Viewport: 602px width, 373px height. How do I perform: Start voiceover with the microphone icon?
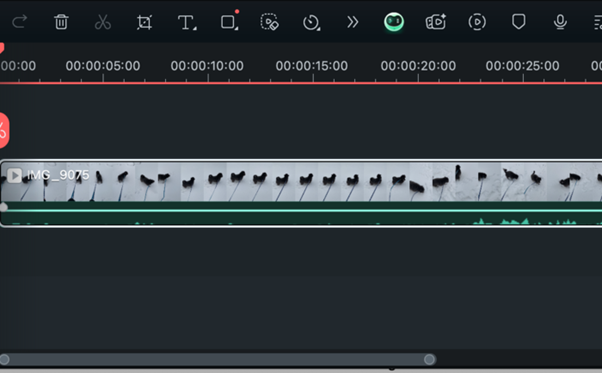pyautogui.click(x=560, y=22)
